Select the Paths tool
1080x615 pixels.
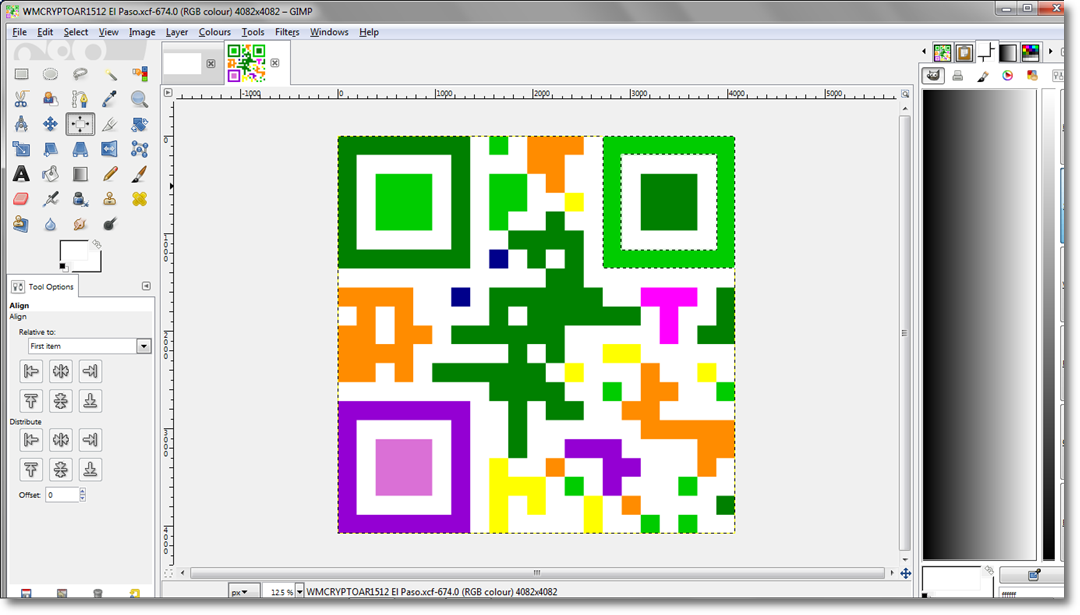click(x=80, y=99)
